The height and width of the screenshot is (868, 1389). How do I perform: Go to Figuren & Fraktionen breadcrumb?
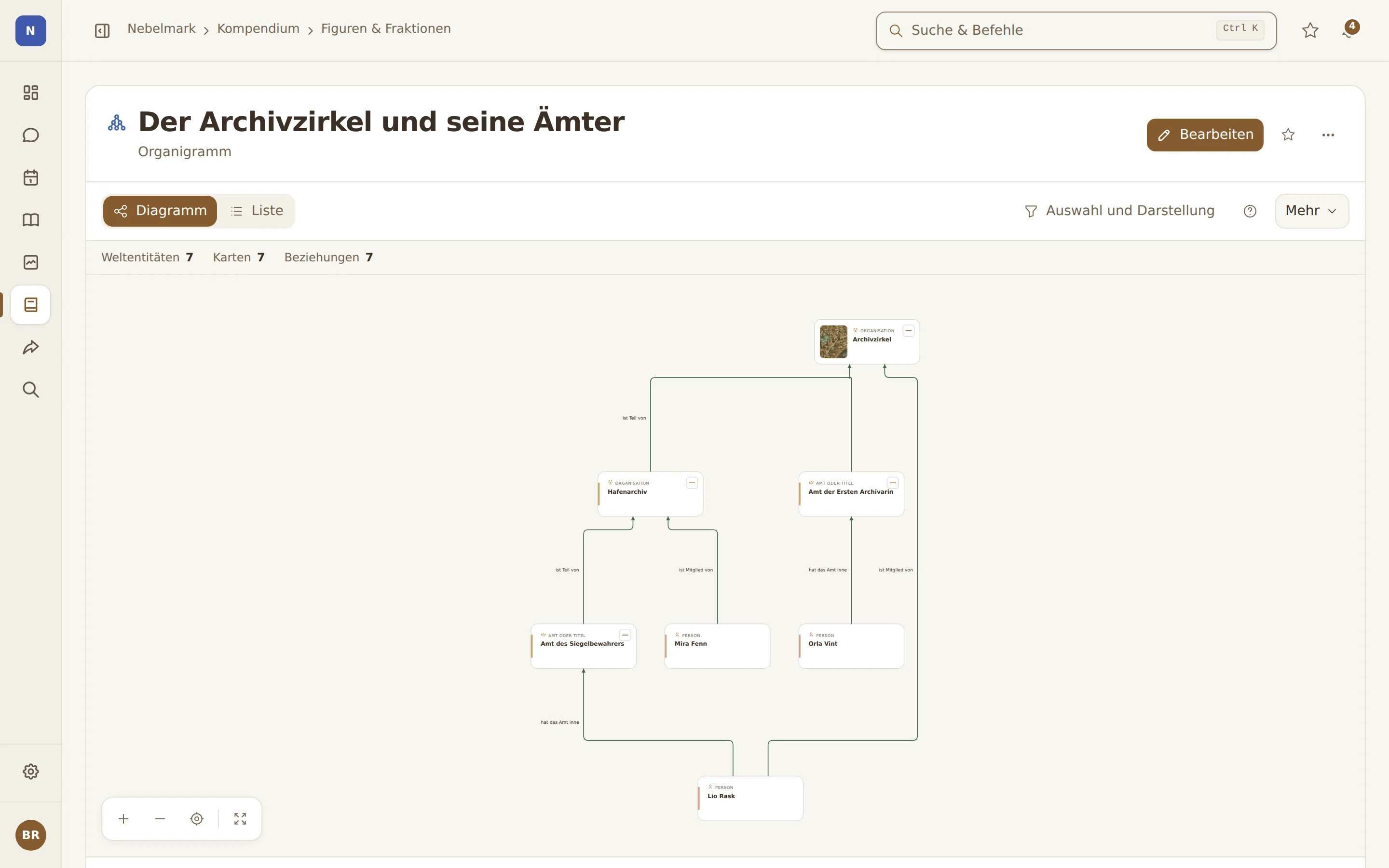point(386,29)
